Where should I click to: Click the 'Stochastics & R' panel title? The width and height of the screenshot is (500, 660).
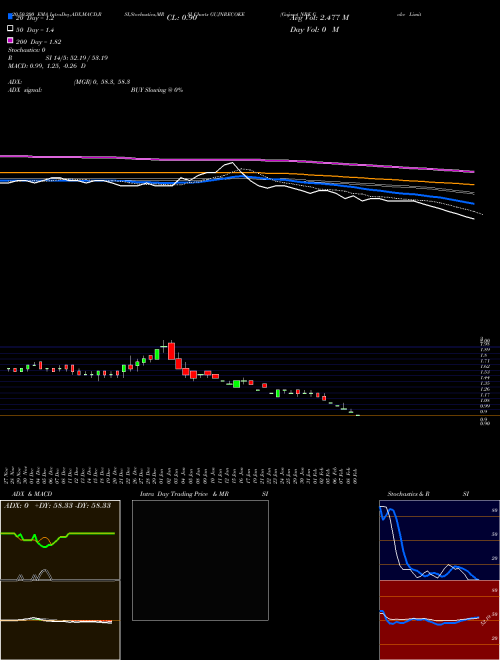coord(408,494)
